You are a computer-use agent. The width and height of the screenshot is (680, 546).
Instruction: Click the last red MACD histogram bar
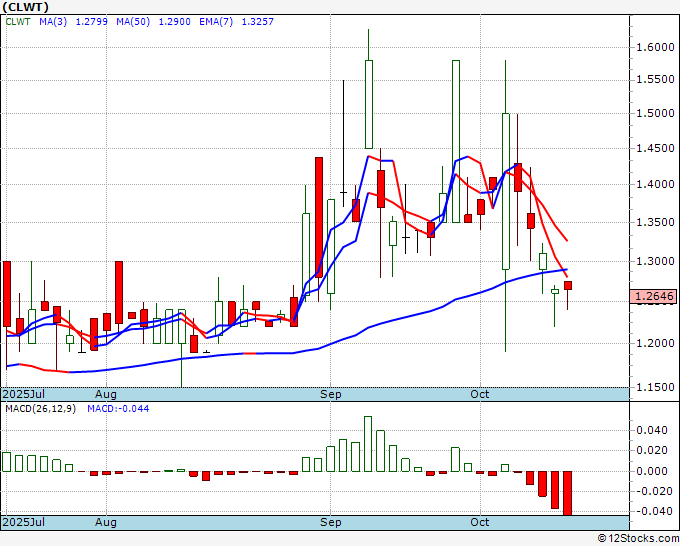point(567,493)
